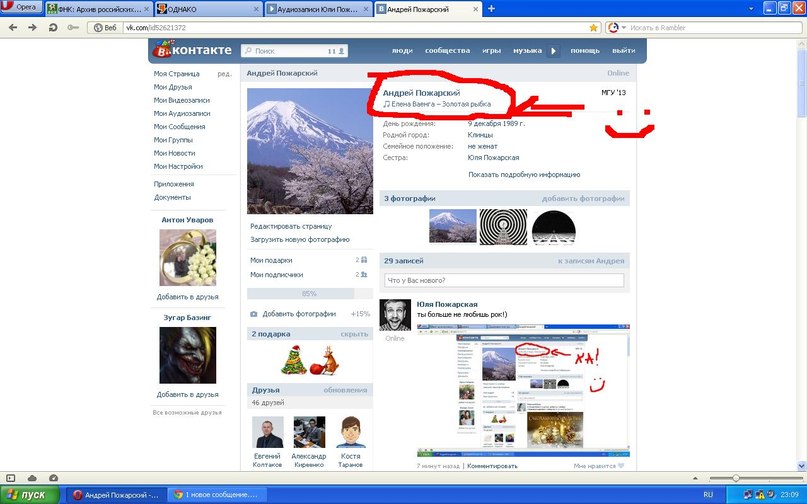Open Мои Настройки
The height and width of the screenshot is (504, 807).
(x=178, y=166)
